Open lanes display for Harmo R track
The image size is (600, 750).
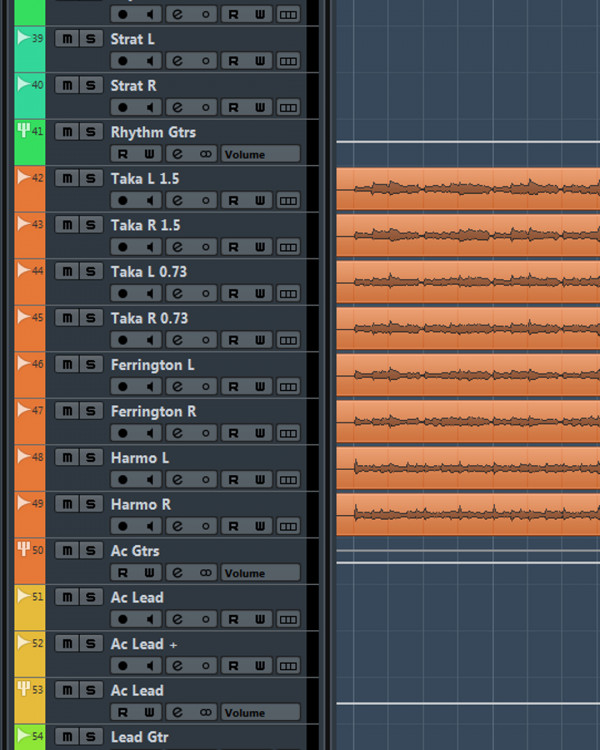pos(288,526)
